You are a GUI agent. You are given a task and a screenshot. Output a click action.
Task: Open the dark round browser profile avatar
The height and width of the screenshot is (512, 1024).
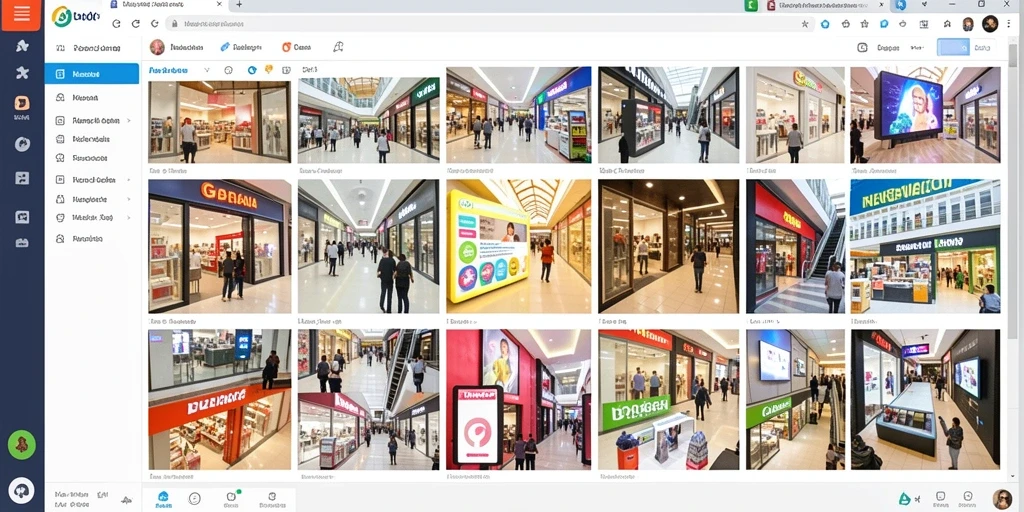[990, 24]
